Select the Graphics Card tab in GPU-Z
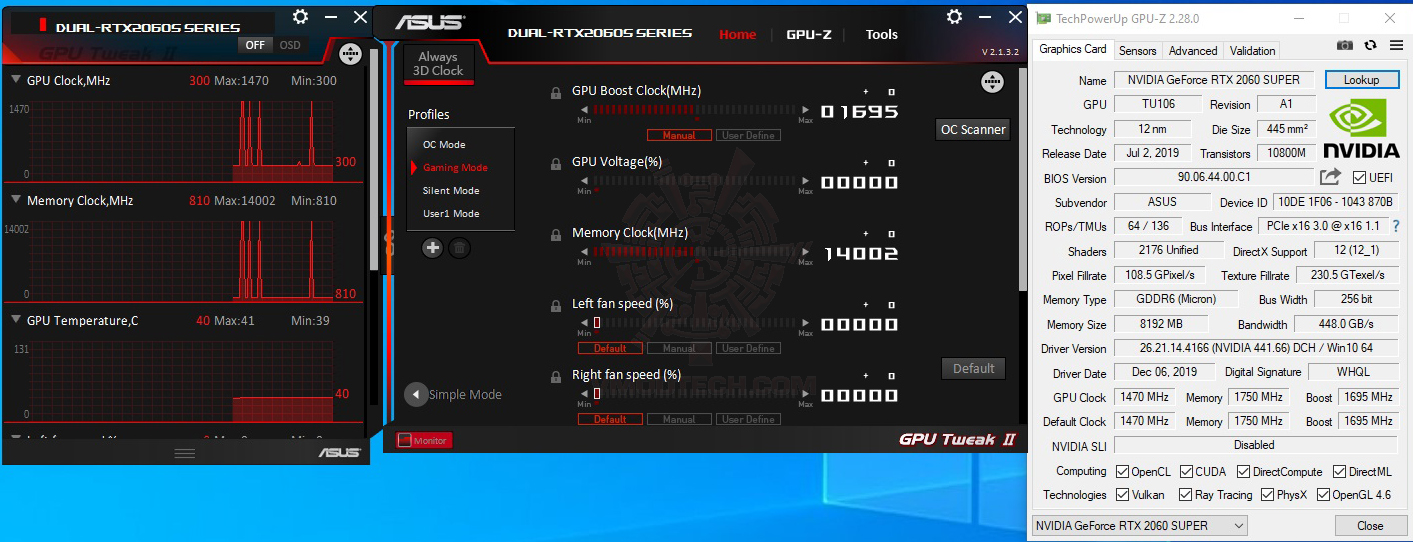1413x542 pixels. point(1073,49)
